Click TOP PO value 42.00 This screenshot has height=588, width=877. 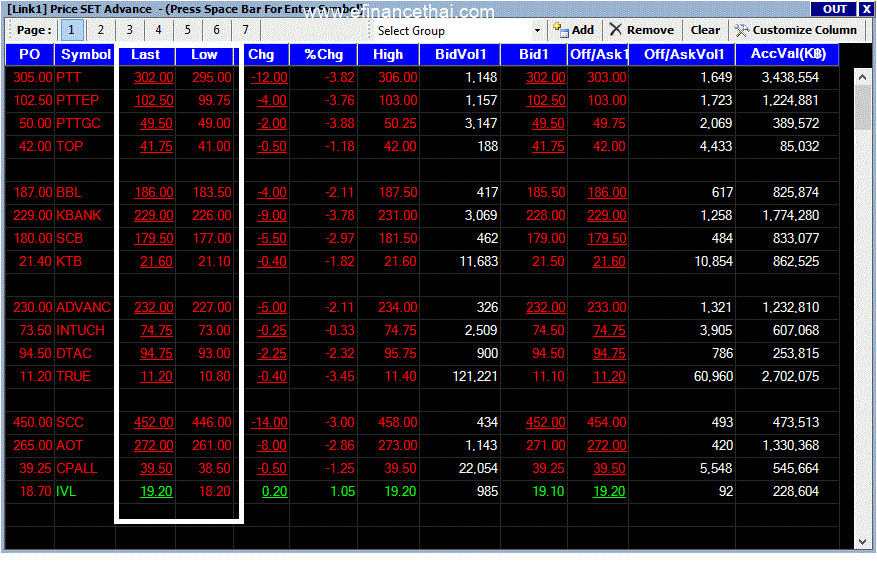point(35,147)
